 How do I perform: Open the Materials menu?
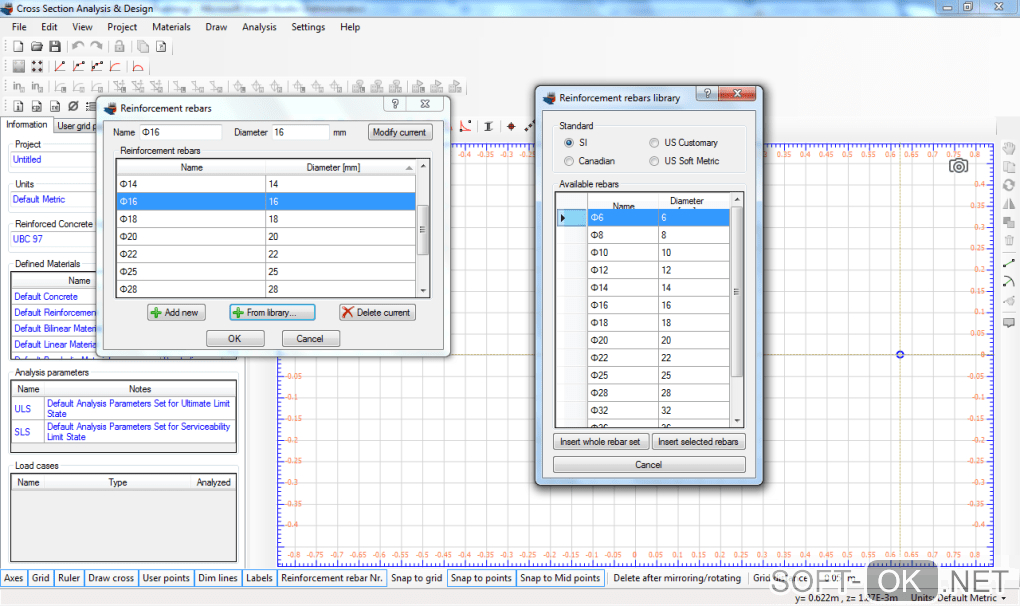point(171,27)
